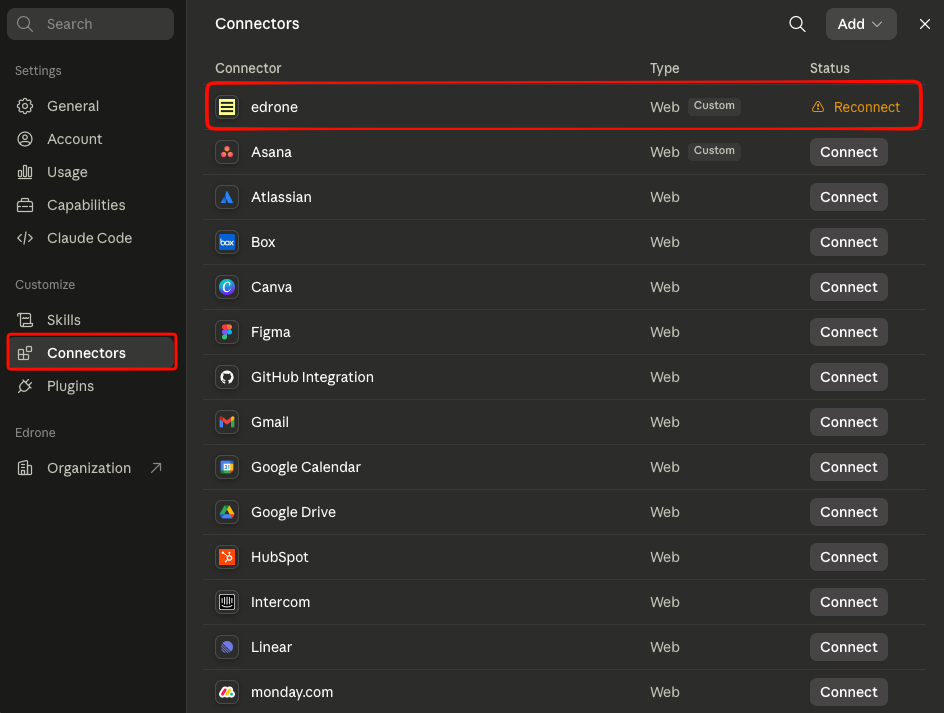This screenshot has width=944, height=713.
Task: Click the search magnifier icon in Connectors header
Action: tap(797, 24)
